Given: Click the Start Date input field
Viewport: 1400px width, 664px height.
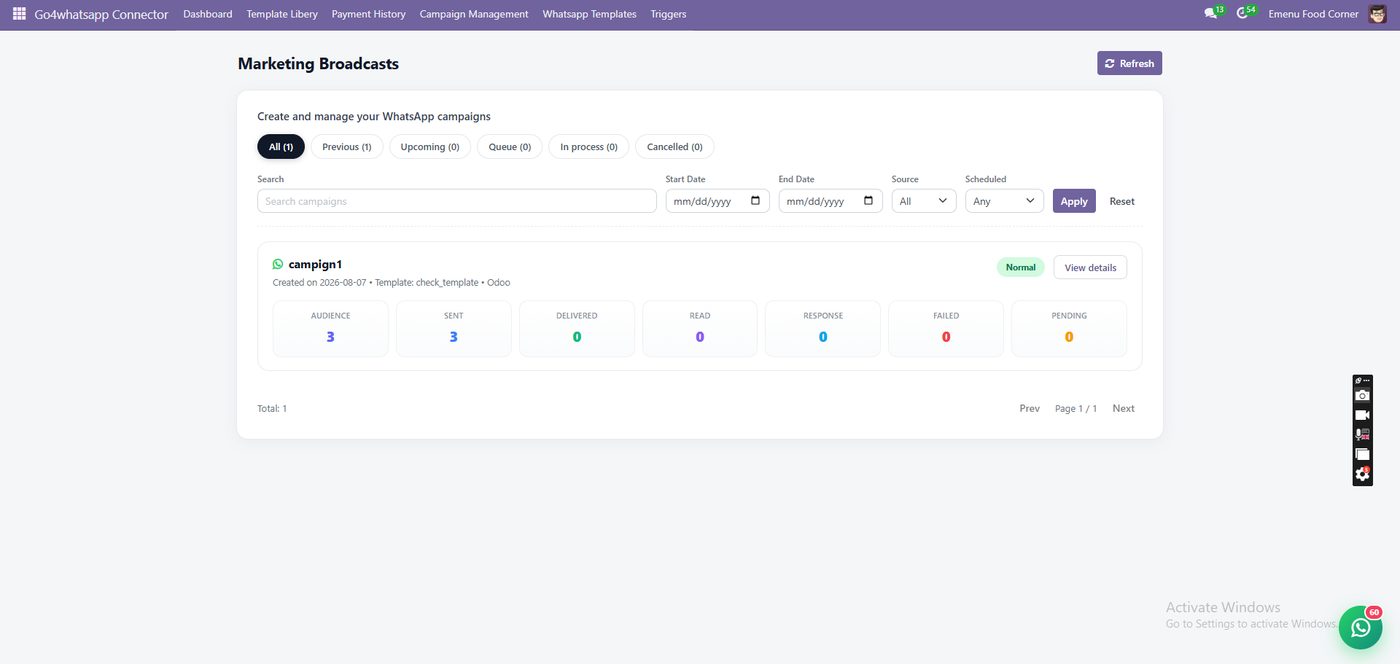Looking at the screenshot, I should (x=717, y=201).
